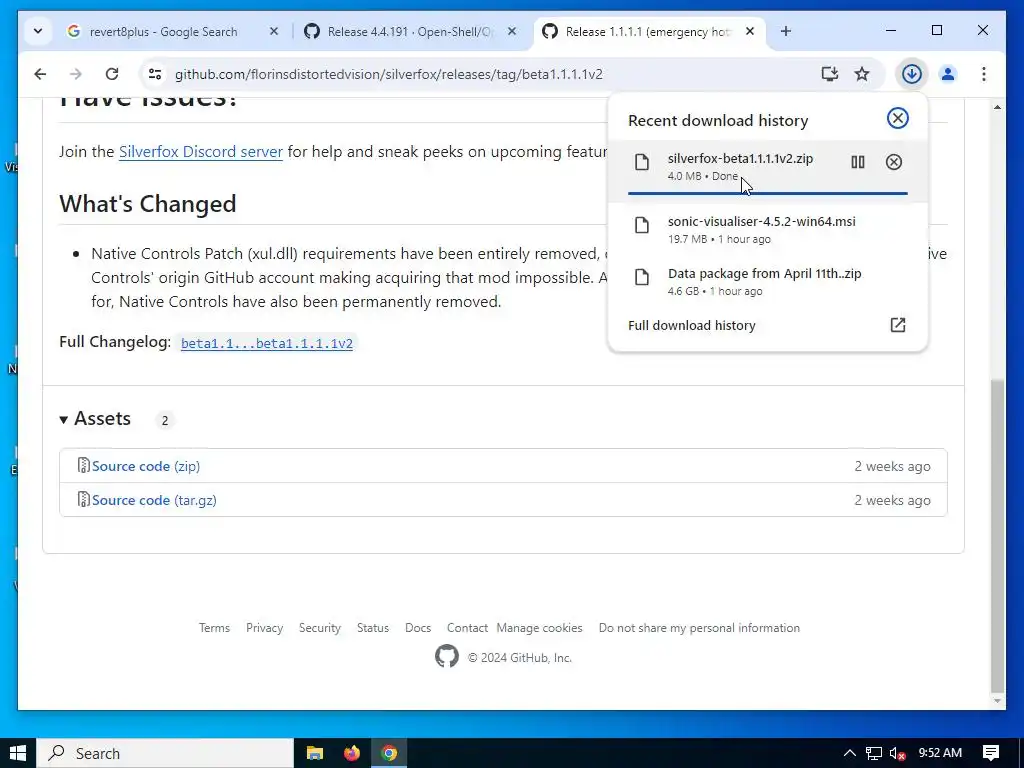Open the Terms footer link
Image resolution: width=1024 pixels, height=768 pixels.
214,628
